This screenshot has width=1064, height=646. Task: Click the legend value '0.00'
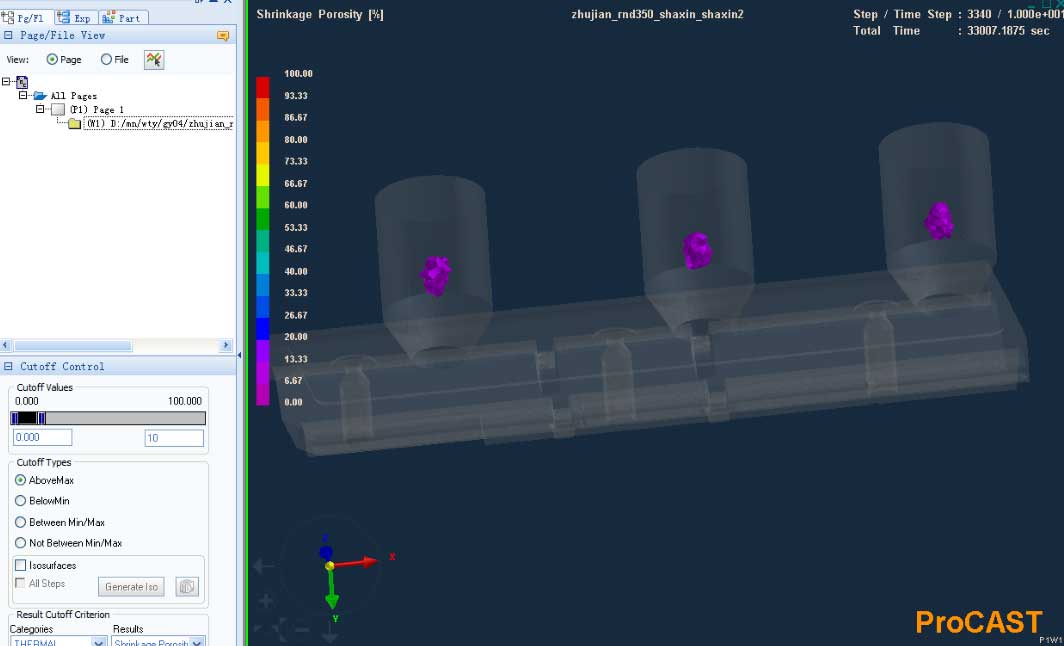click(293, 402)
